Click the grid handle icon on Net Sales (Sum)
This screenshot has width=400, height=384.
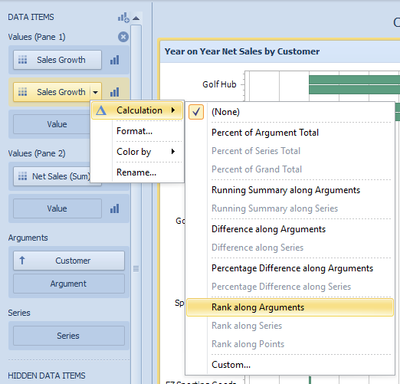tap(22, 176)
